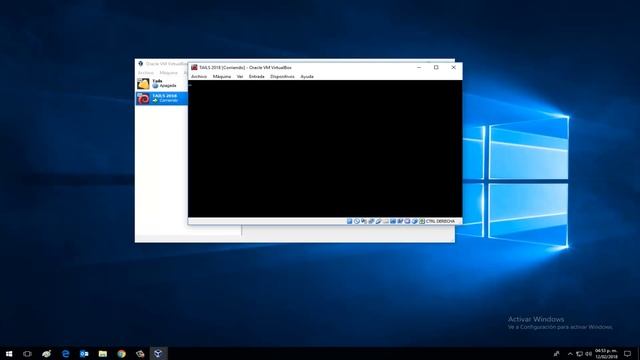Open the Máquina menu of TAILS 2018 window
This screenshot has height=360, width=640.
tap(222, 76)
